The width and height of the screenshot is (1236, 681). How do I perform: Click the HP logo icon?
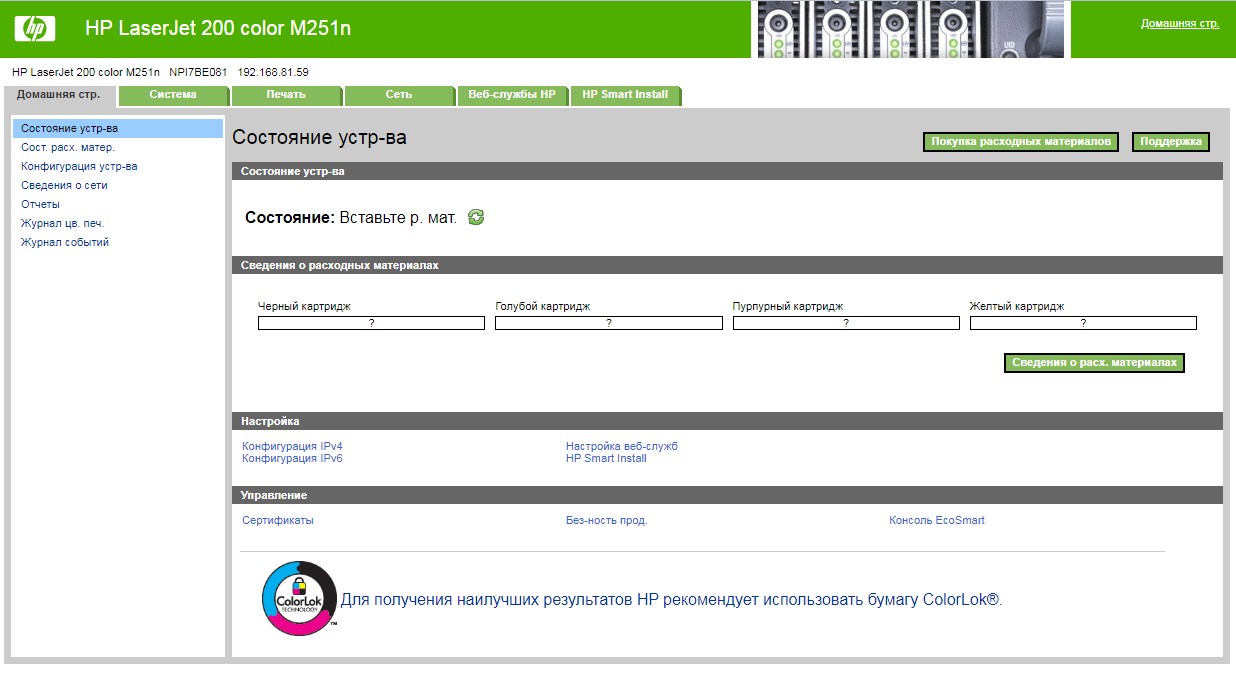(35, 29)
